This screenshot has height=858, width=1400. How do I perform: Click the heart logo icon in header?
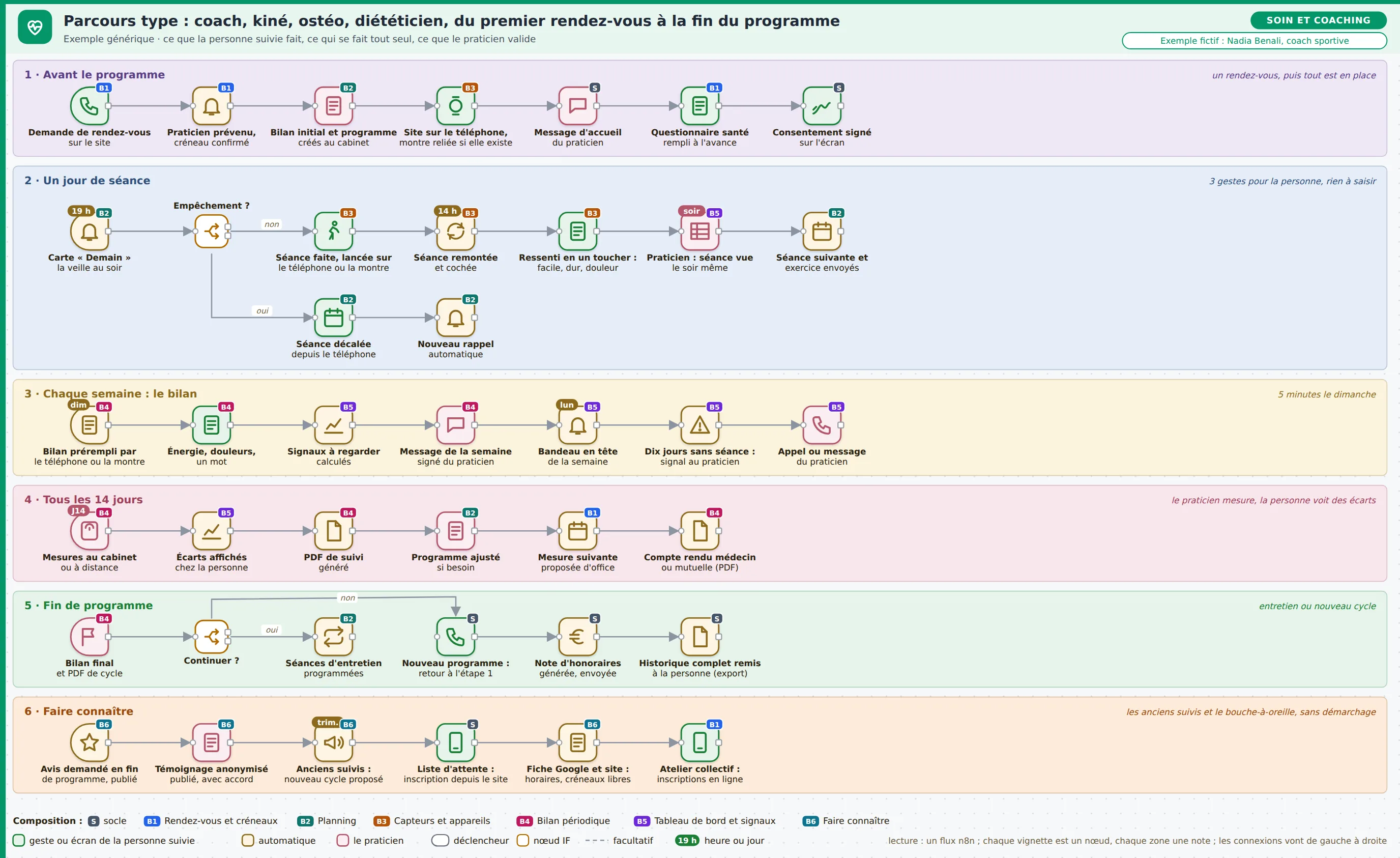[35, 26]
